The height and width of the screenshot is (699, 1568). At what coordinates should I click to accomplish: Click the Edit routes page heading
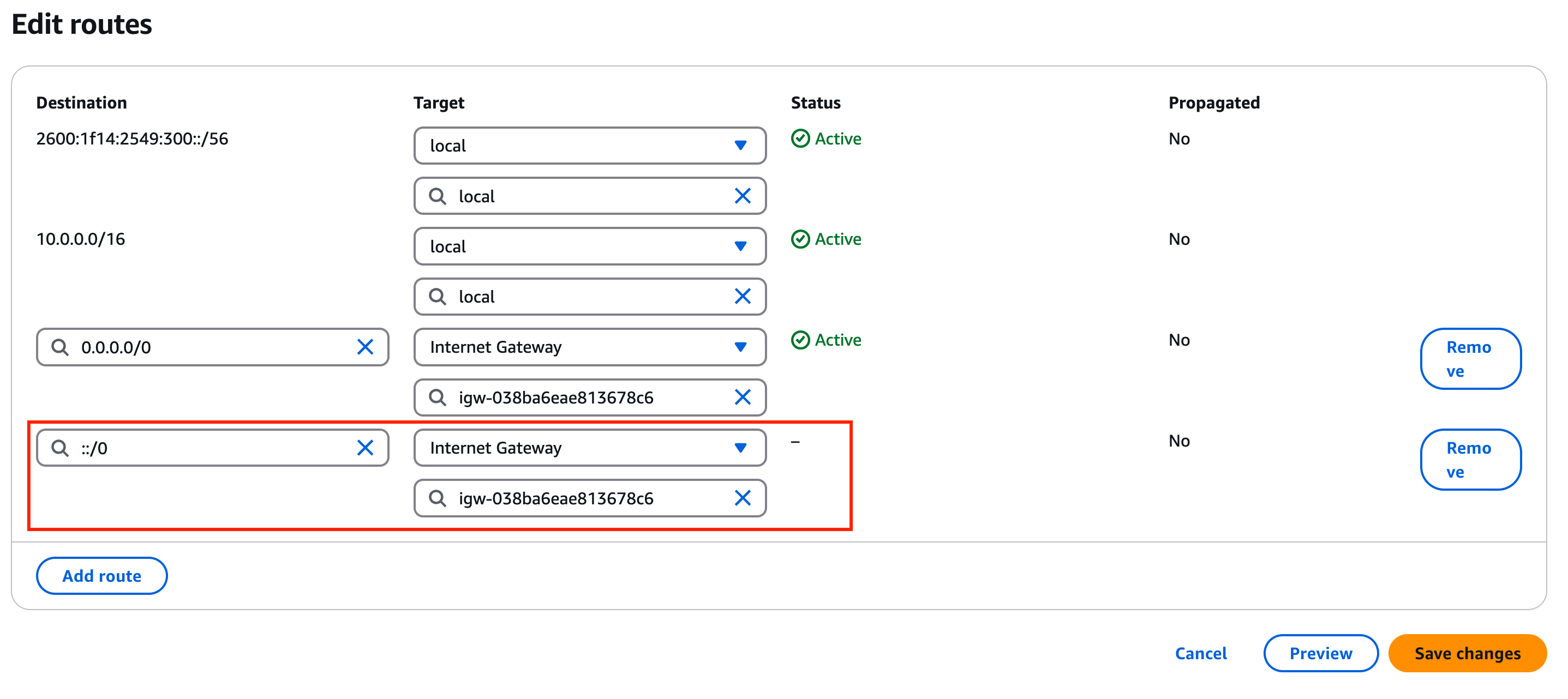(x=82, y=25)
